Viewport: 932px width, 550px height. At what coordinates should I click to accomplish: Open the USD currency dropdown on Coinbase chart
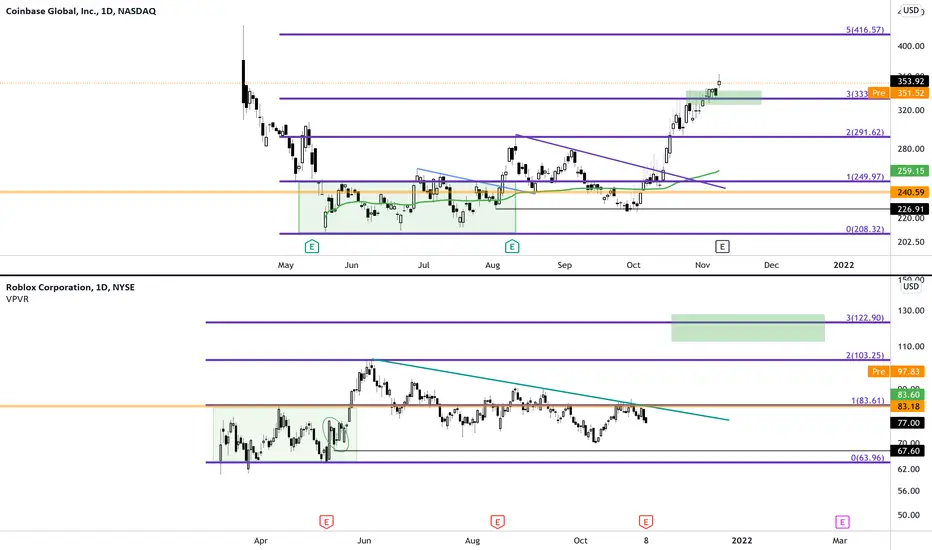[911, 10]
